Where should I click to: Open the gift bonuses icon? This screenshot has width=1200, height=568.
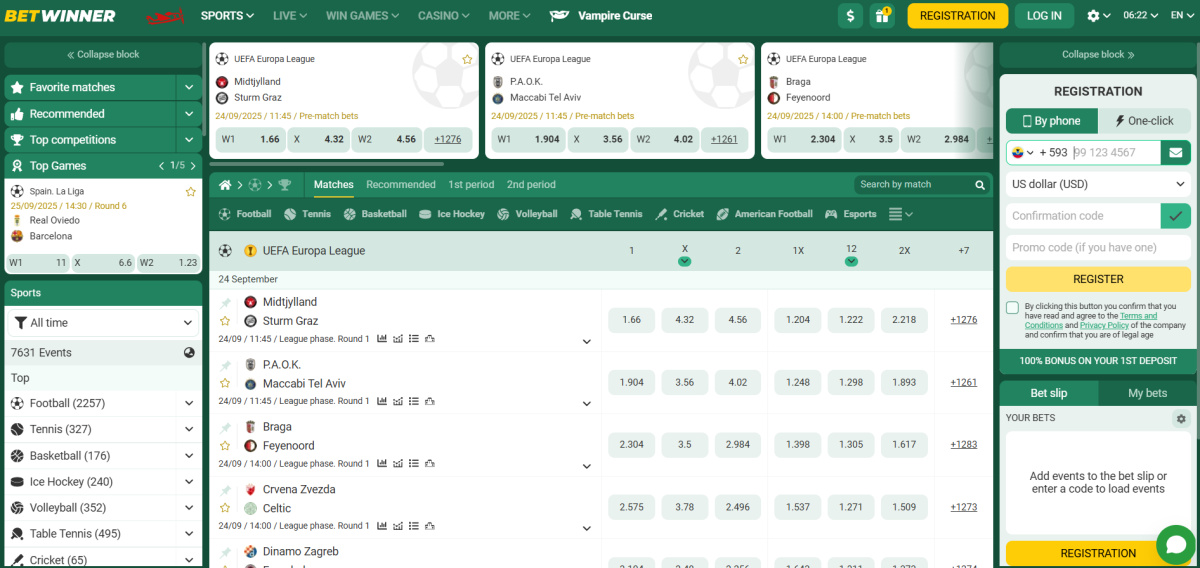click(881, 16)
